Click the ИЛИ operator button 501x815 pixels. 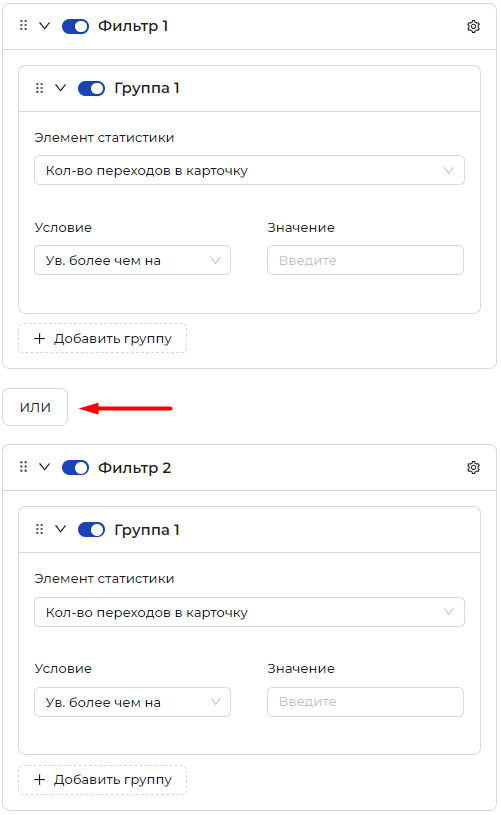coord(35,407)
